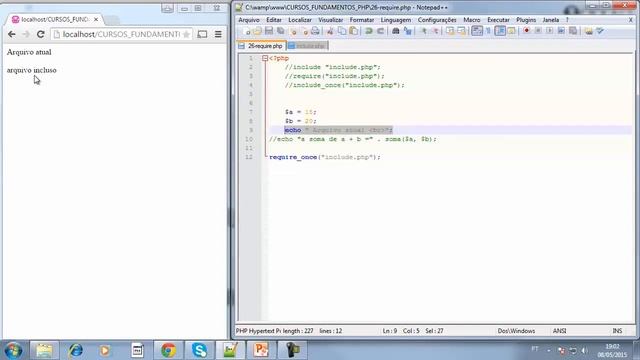
Task: Toggle show all characters icon
Action: [x=489, y=31]
